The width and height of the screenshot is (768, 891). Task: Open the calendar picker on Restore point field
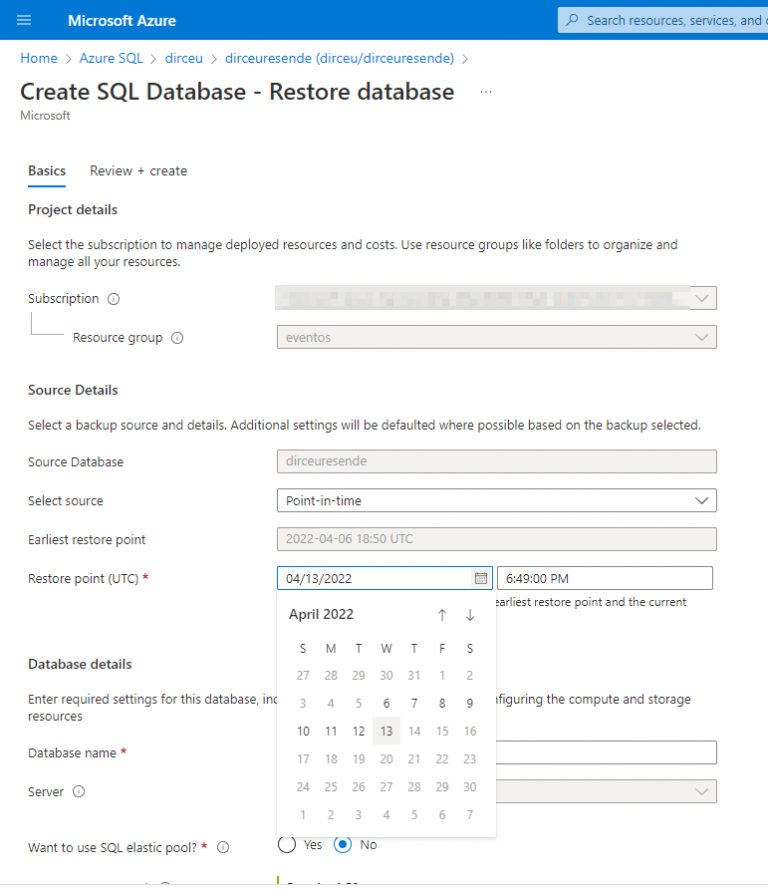[481, 578]
